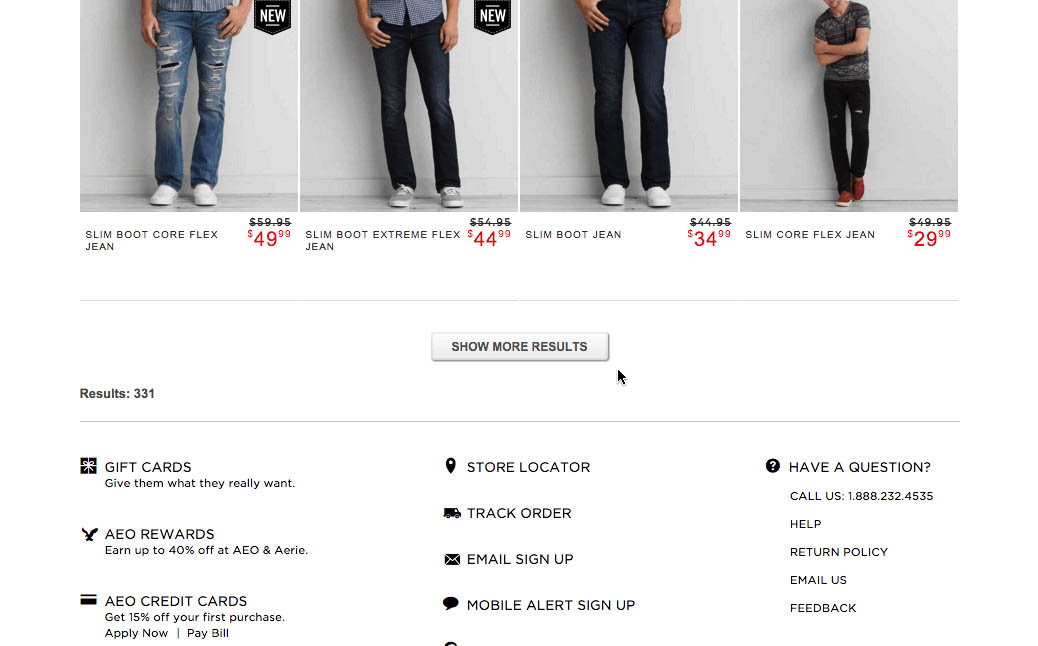Follow the Pay Bill link

(208, 633)
